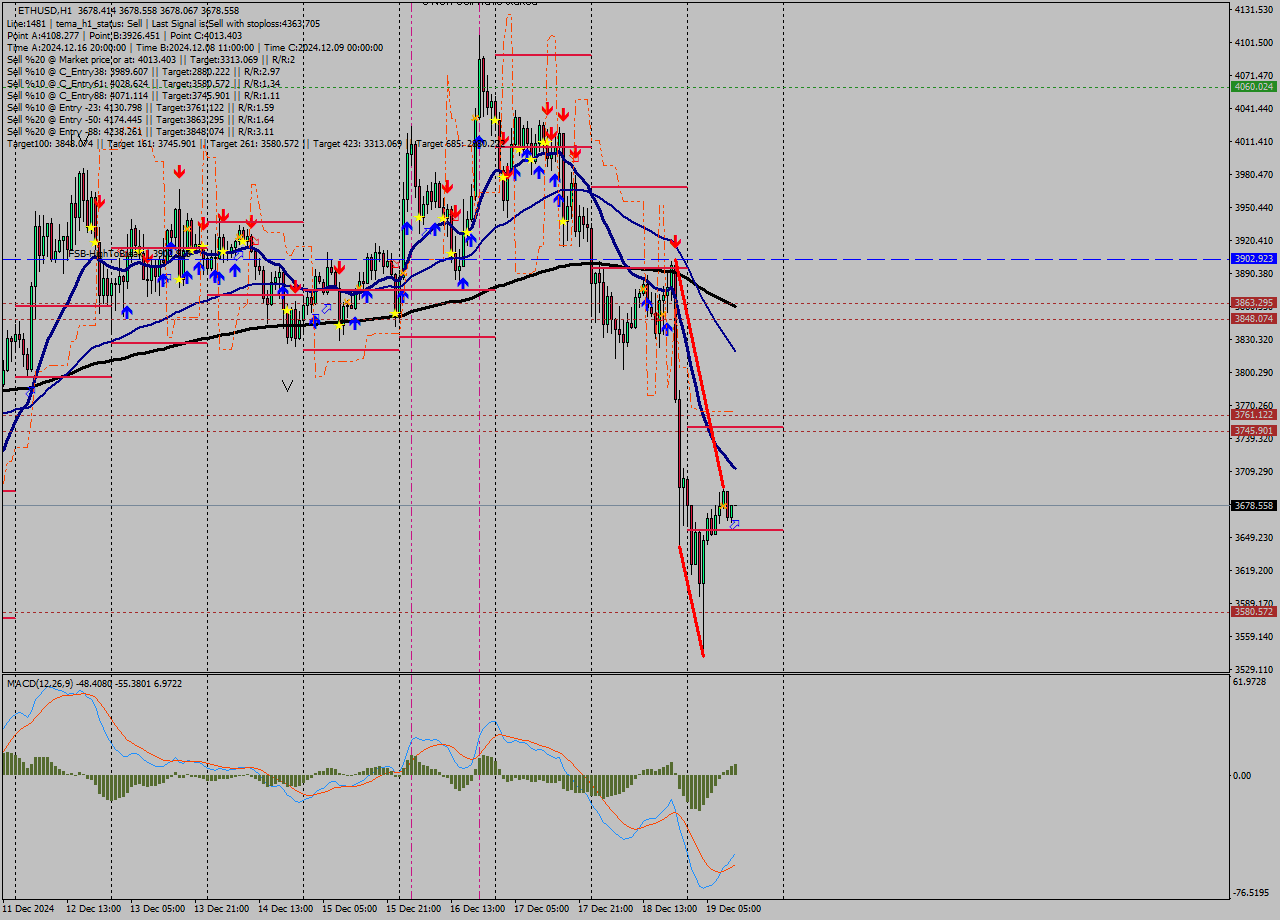Click the 19 Dec 05:00 time axis label

tap(733, 908)
